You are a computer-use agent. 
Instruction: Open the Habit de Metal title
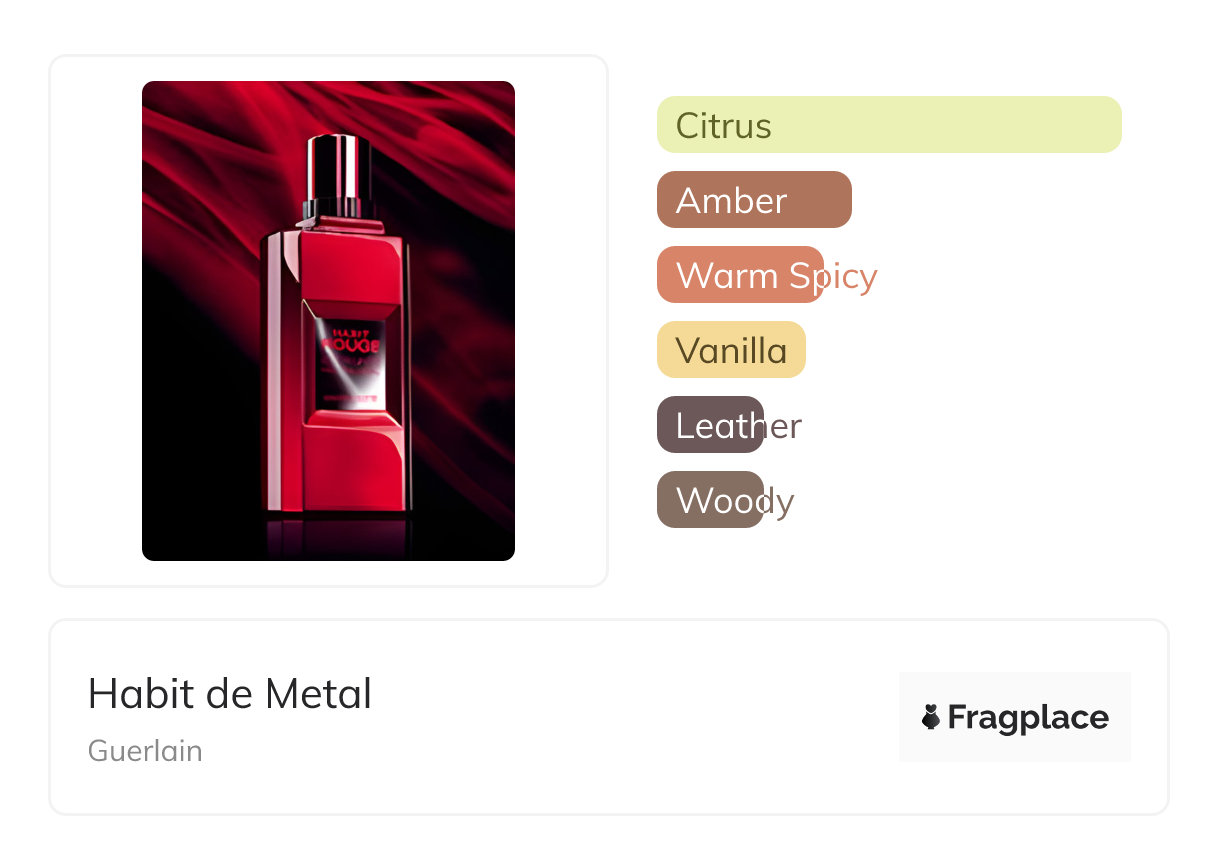[230, 693]
